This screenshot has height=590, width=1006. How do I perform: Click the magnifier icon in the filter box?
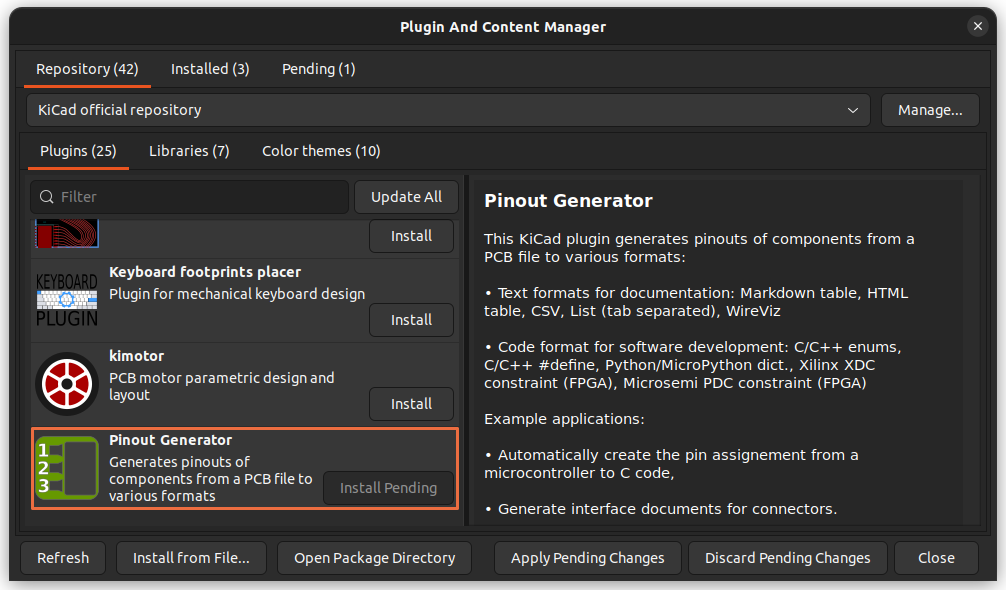(47, 197)
